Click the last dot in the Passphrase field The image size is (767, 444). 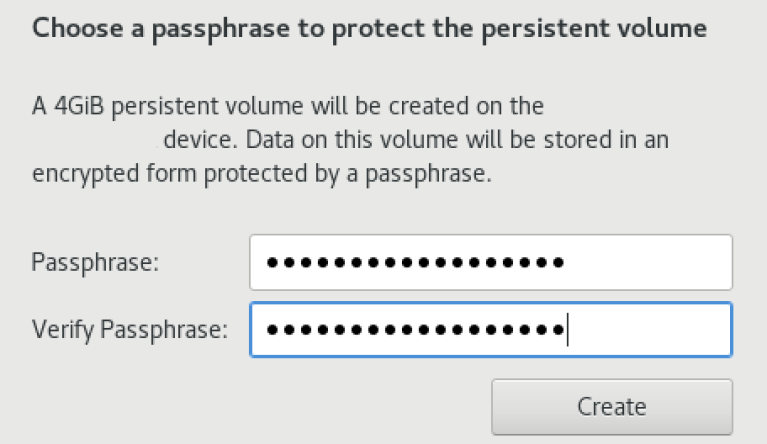click(x=558, y=263)
